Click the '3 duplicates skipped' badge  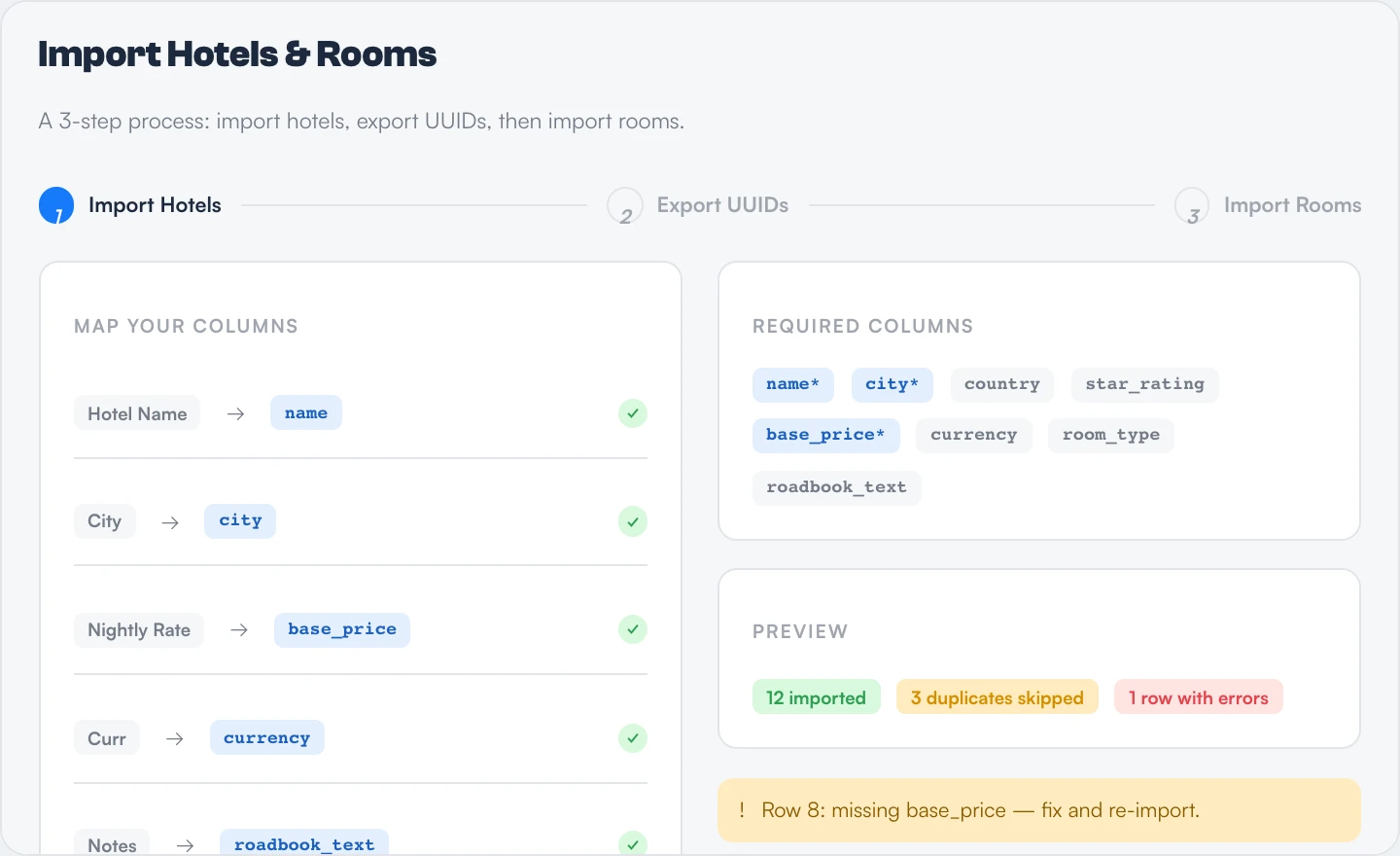(x=997, y=697)
